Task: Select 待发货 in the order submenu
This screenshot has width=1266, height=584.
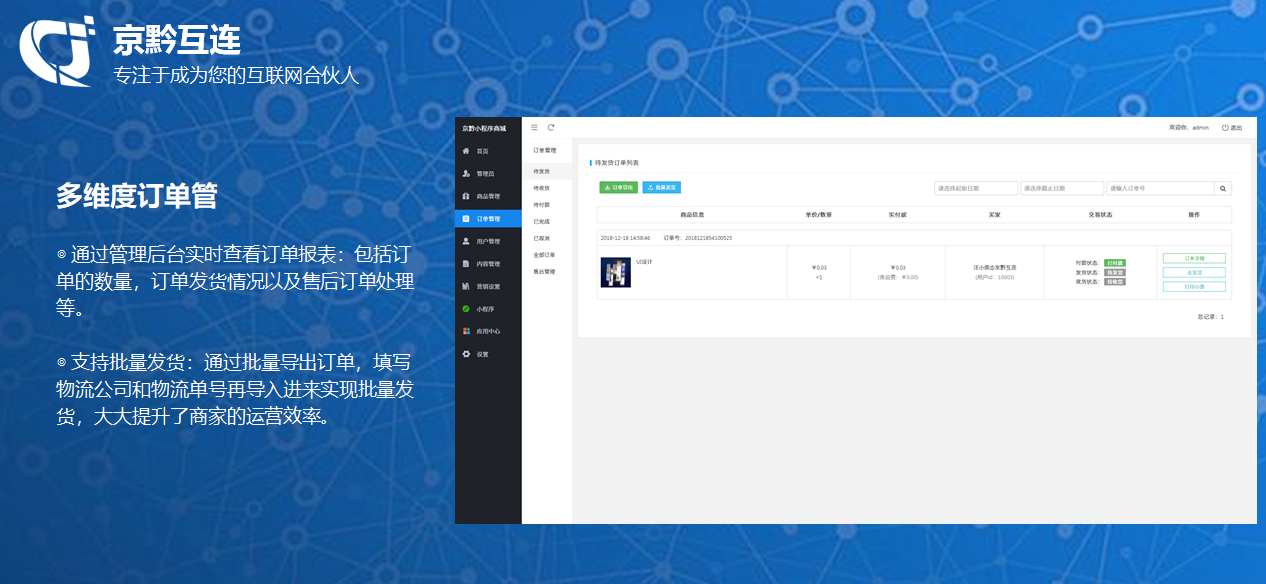Action: (x=541, y=172)
